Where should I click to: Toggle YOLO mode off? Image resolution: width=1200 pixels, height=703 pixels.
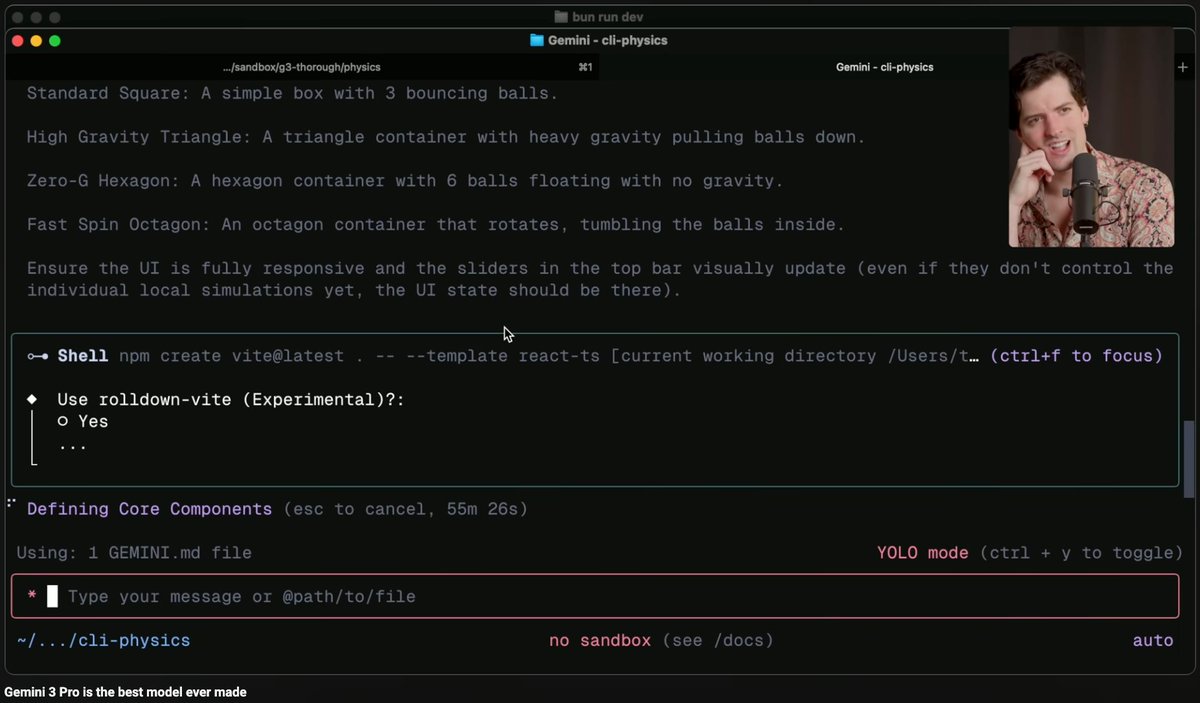(x=920, y=553)
